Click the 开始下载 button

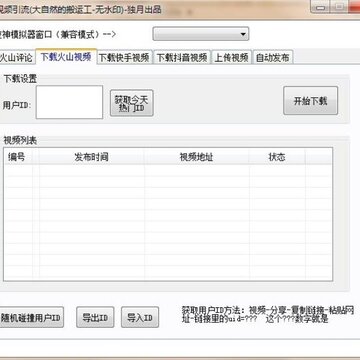point(310,101)
